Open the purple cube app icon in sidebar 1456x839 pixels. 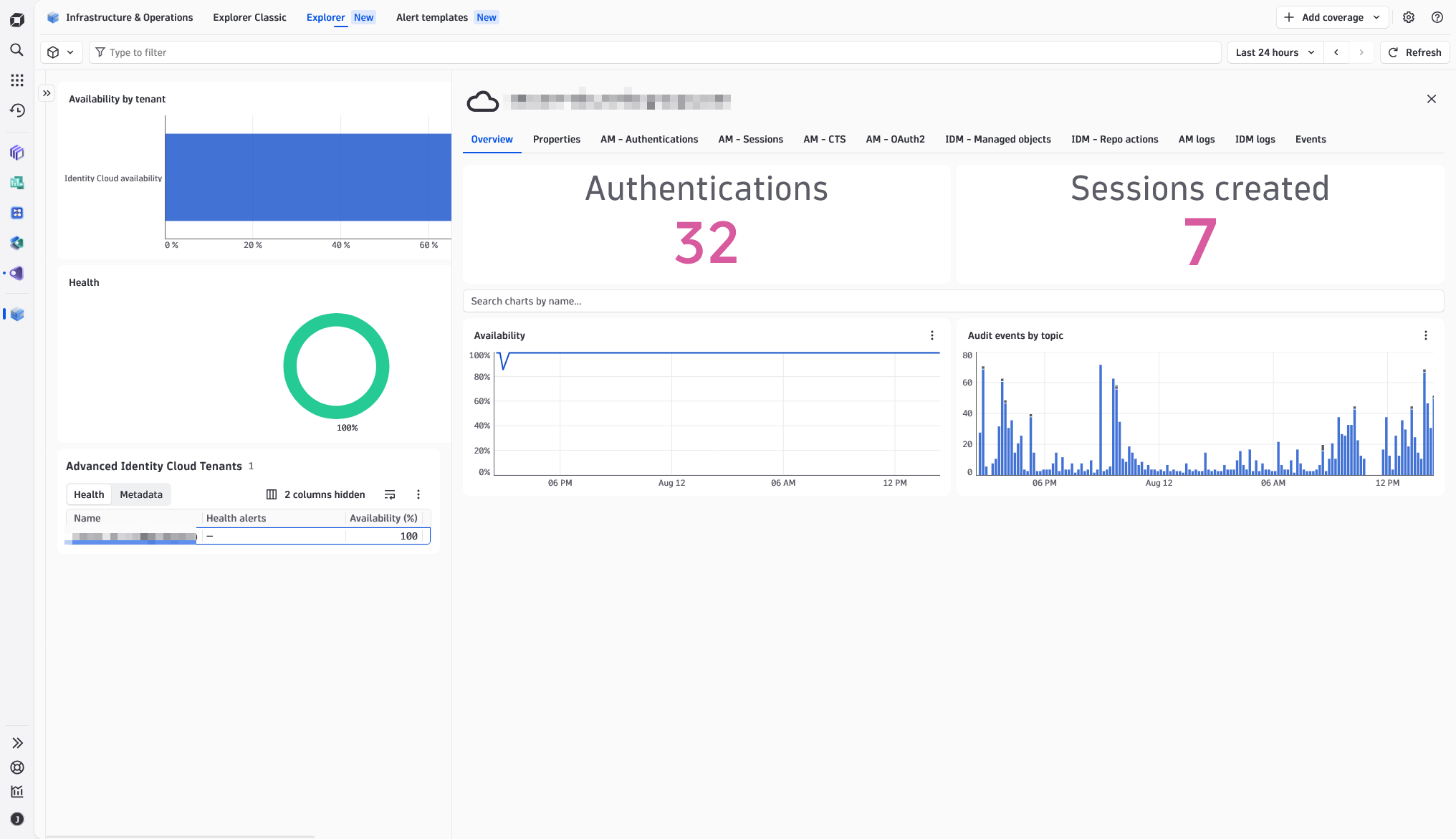coord(17,153)
